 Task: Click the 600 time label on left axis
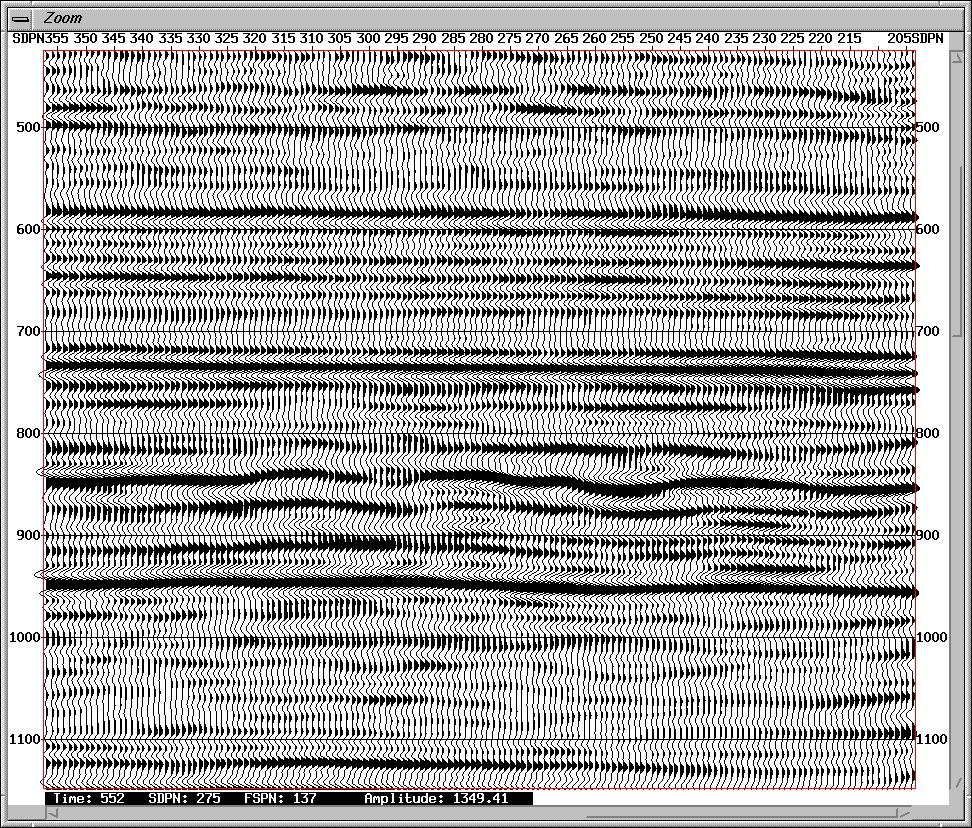27,229
